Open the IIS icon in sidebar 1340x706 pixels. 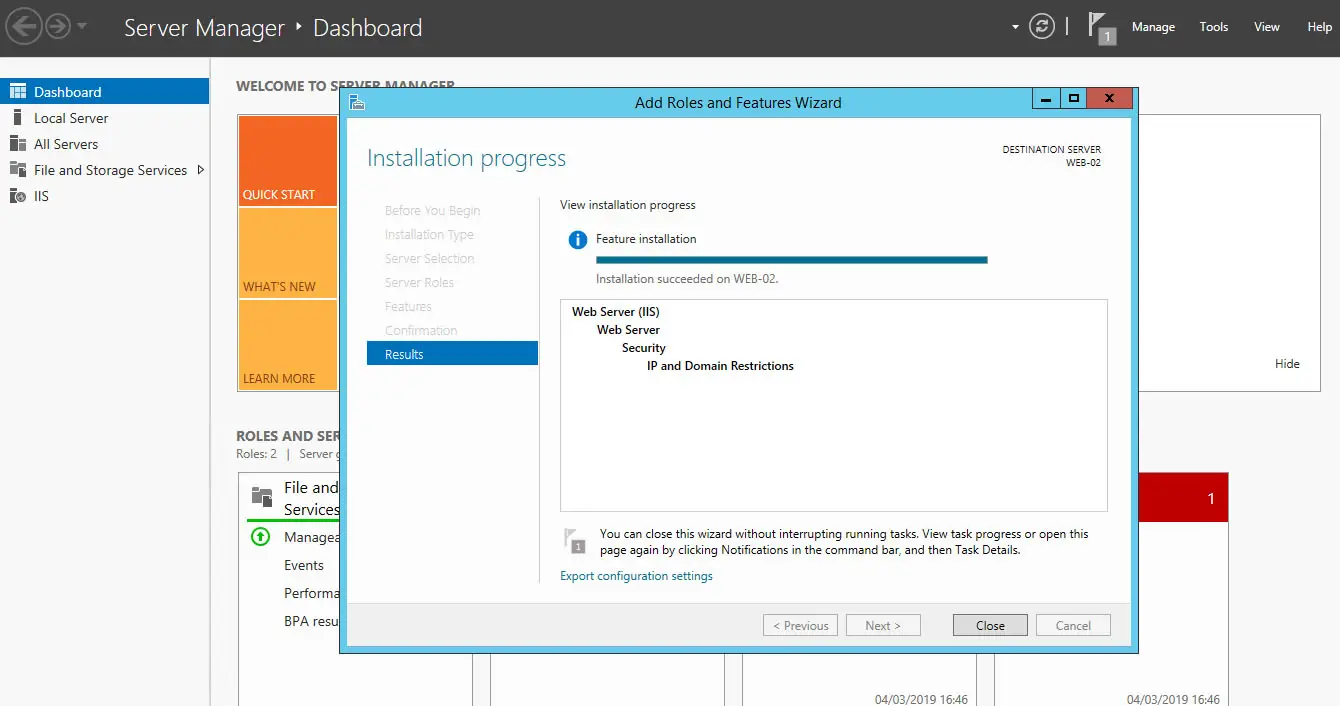(17, 196)
